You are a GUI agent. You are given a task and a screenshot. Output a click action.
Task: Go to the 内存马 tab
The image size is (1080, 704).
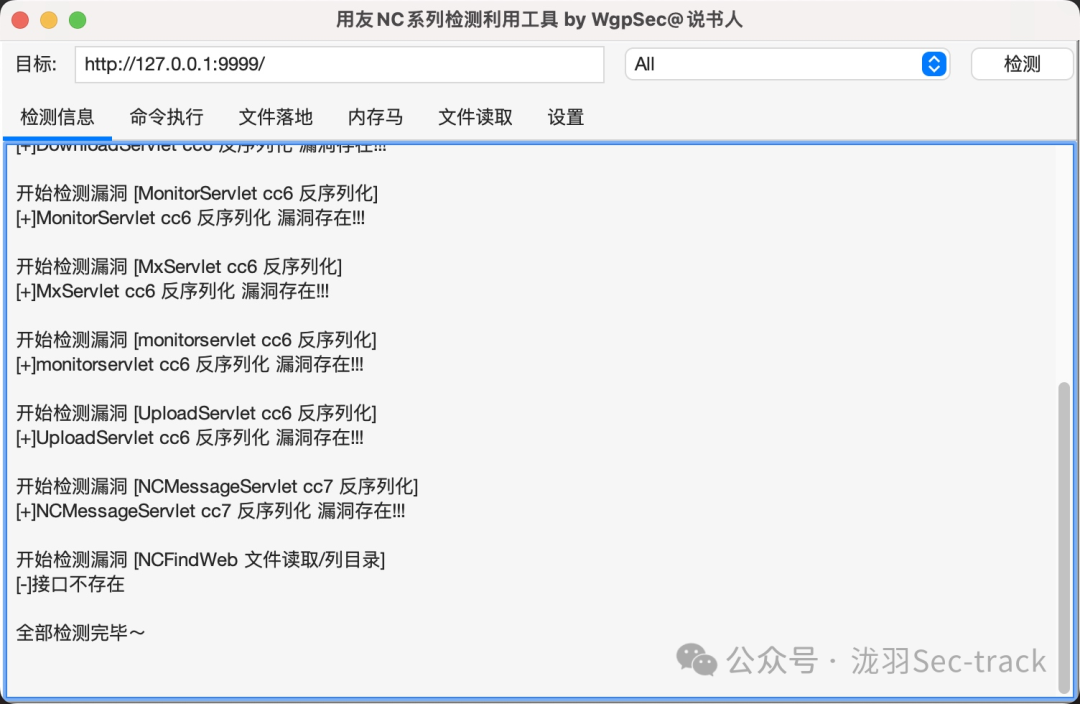[375, 117]
